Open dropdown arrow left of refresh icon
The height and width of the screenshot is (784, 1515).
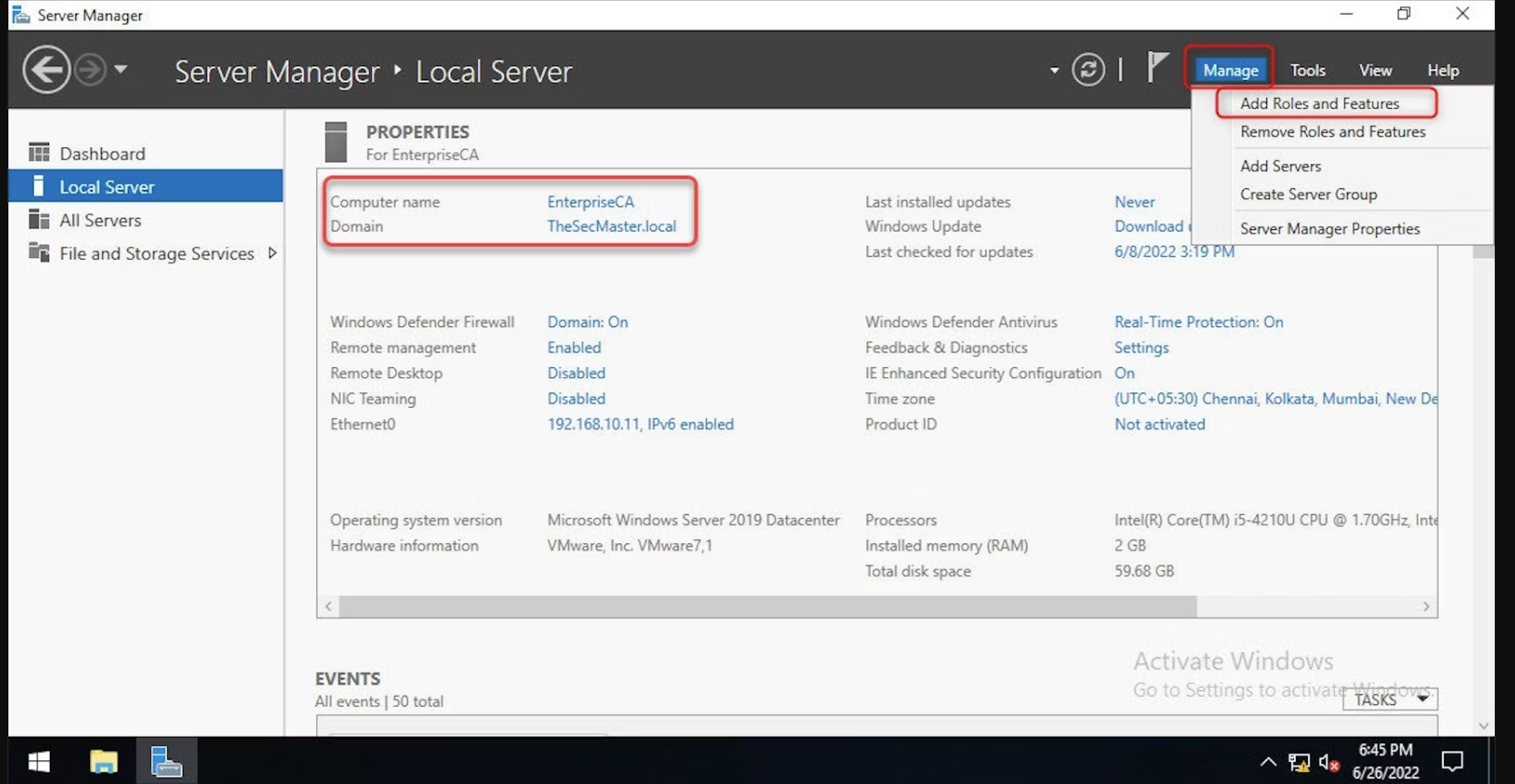[1054, 70]
